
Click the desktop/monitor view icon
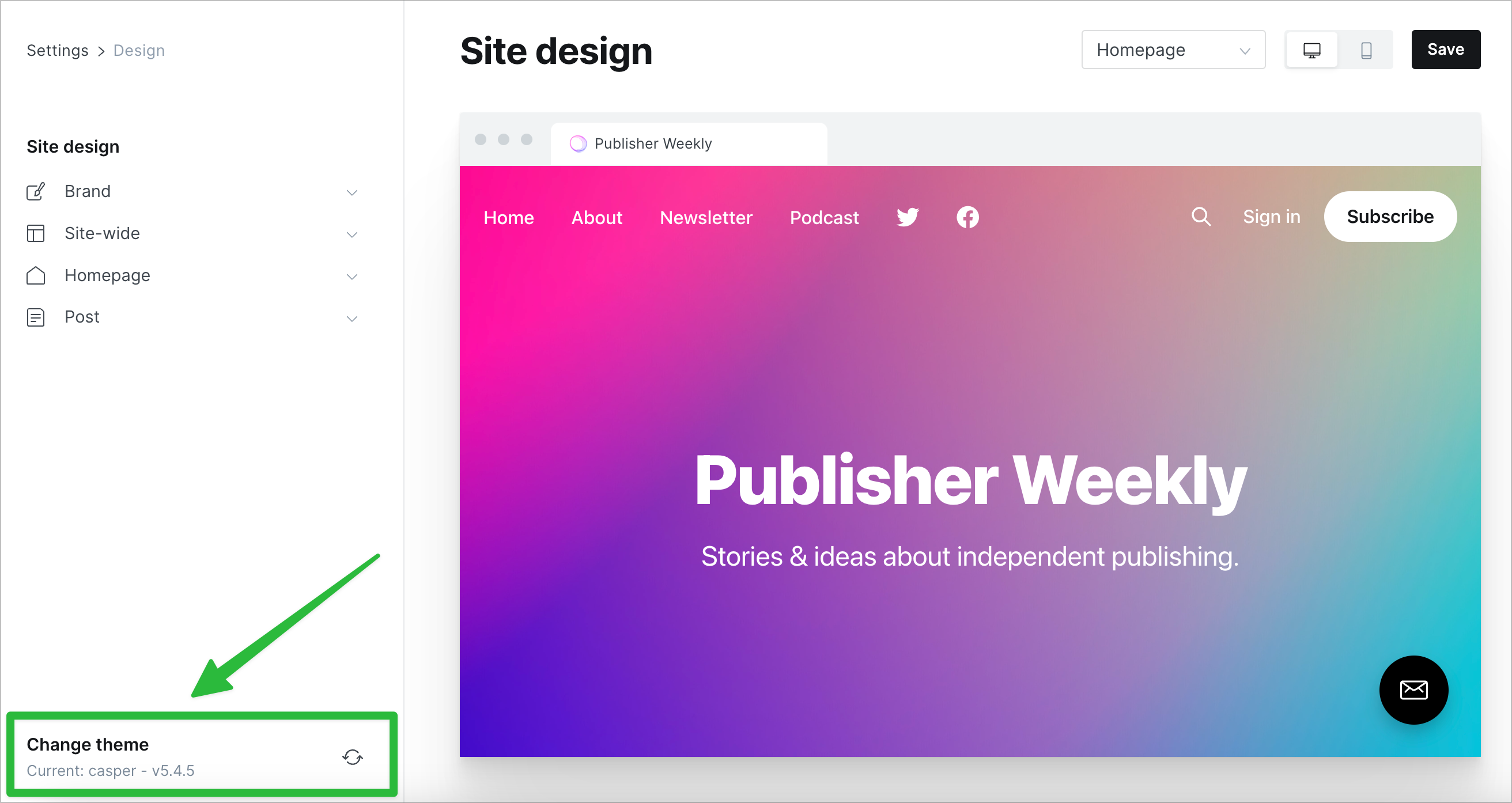click(x=1312, y=50)
